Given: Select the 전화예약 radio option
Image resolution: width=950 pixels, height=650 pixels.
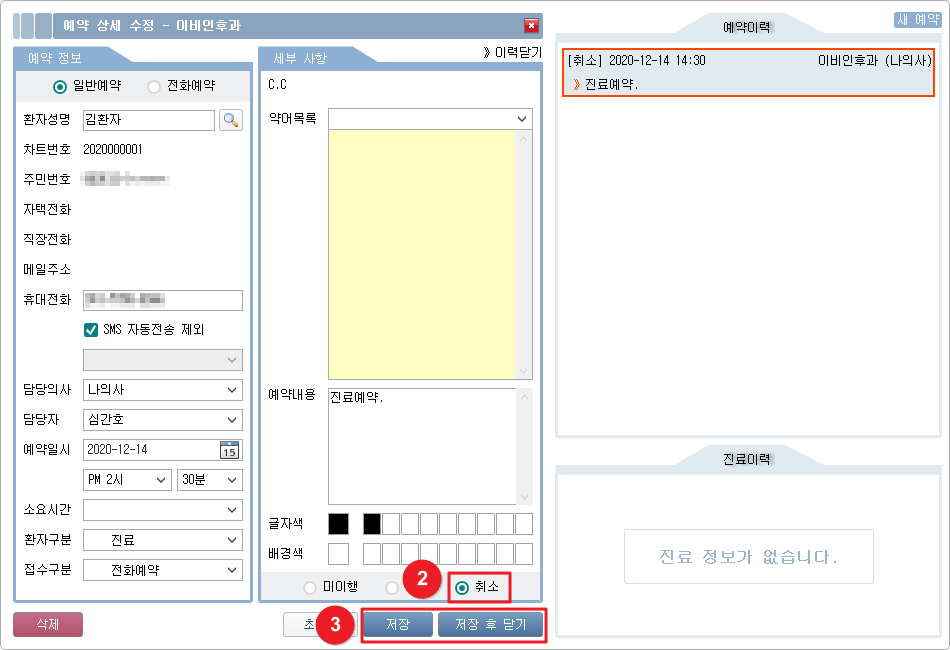Looking at the screenshot, I should click(154, 87).
